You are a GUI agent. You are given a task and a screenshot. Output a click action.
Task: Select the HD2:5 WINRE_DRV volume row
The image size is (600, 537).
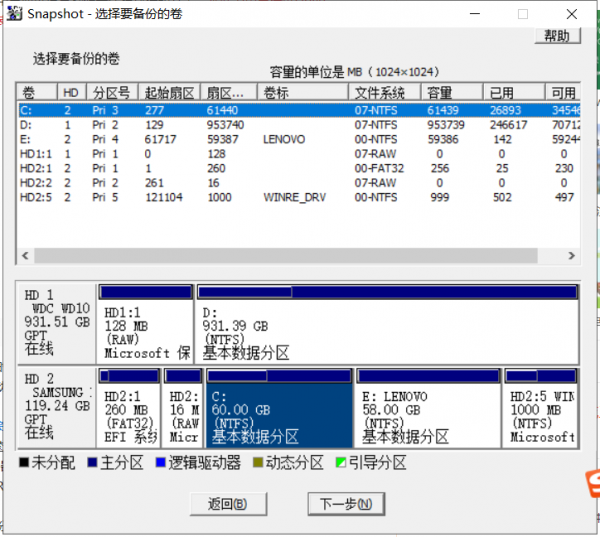pos(200,197)
